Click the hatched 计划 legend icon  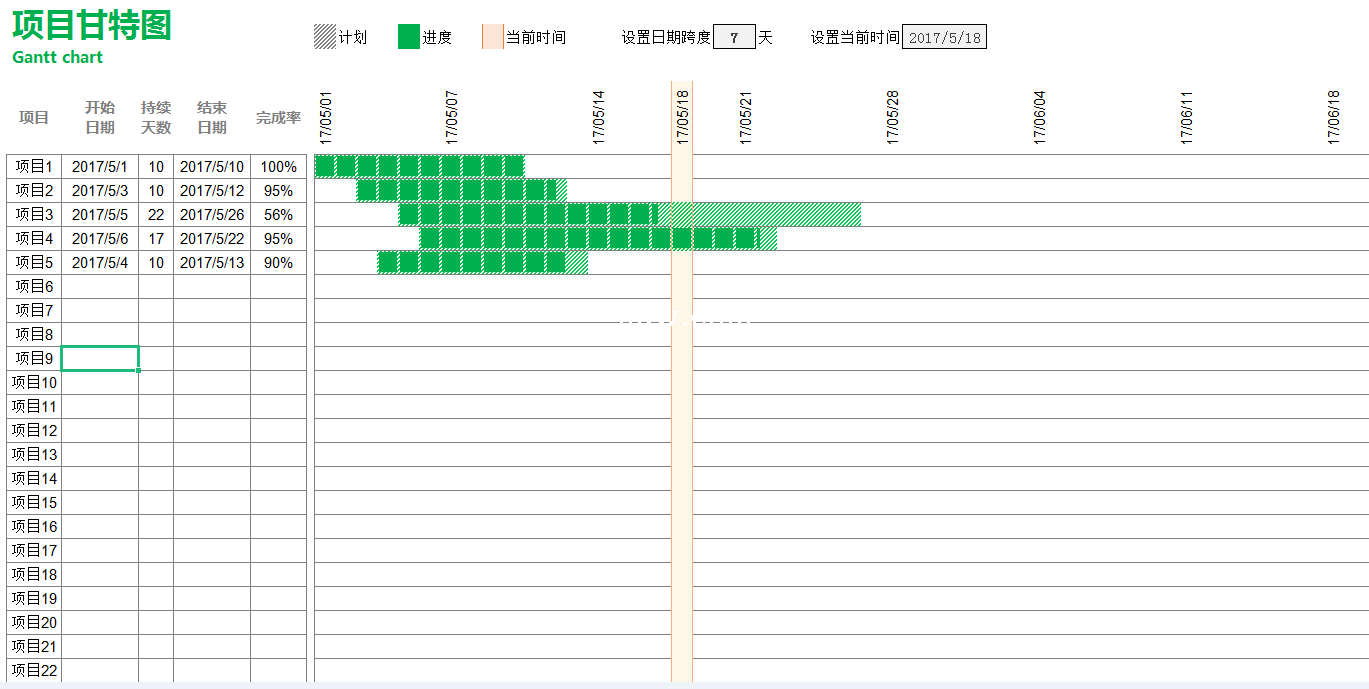[325, 37]
